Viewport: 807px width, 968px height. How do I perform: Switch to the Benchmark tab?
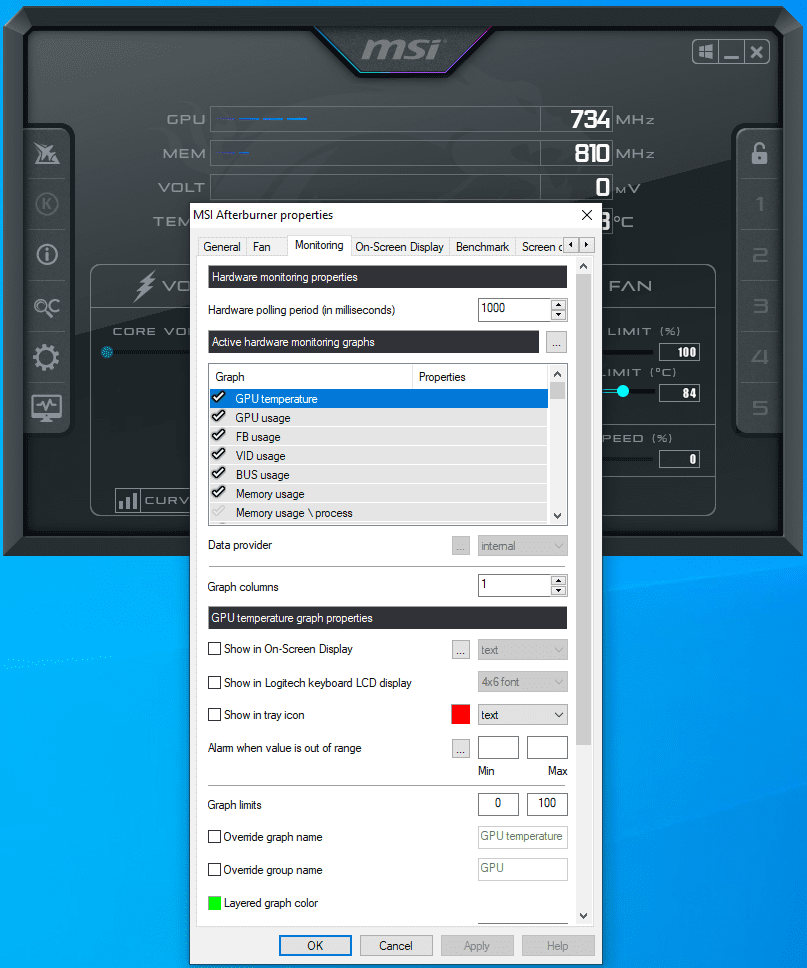(482, 247)
